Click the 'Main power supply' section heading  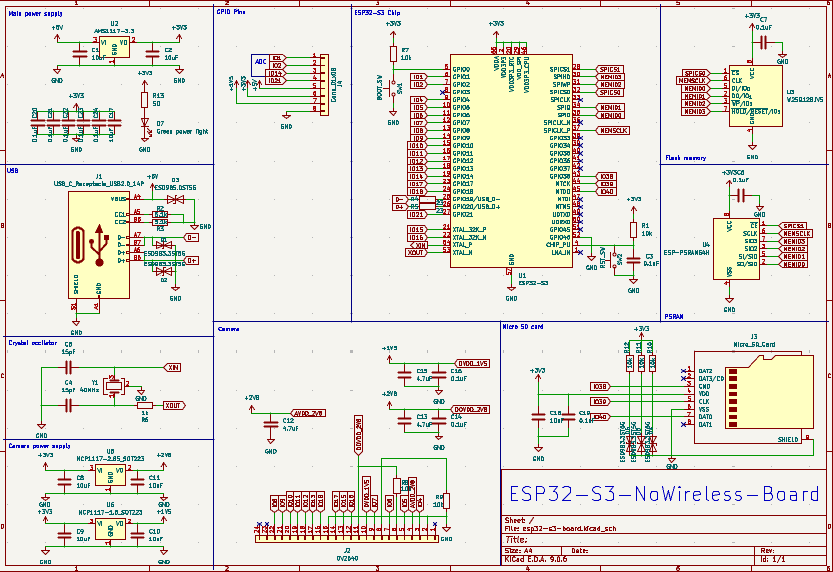click(35, 13)
